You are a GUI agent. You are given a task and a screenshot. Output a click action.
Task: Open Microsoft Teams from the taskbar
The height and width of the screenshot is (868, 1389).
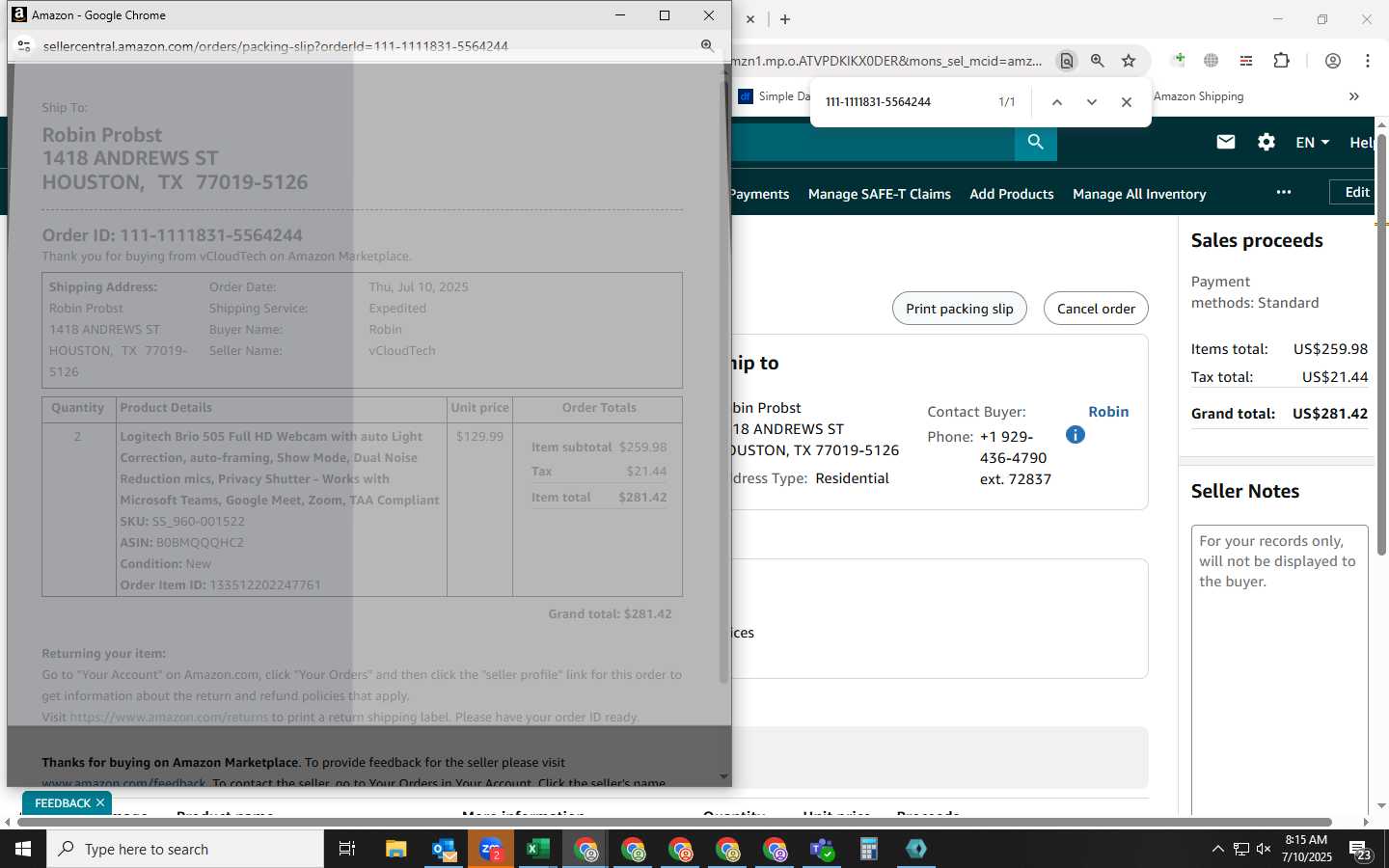pyautogui.click(x=822, y=849)
